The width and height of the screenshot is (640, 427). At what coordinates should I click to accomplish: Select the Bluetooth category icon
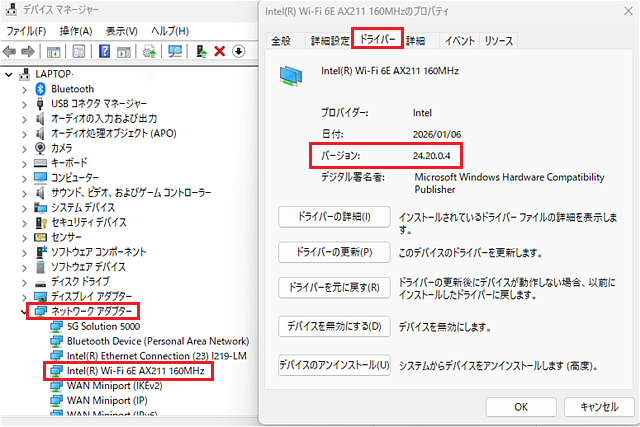pyautogui.click(x=40, y=89)
